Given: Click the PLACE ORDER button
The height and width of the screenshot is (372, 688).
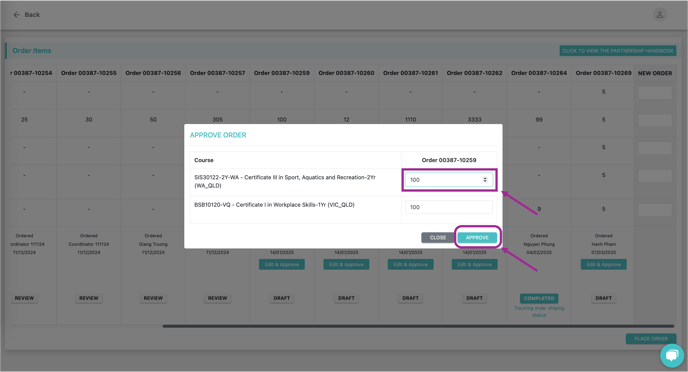Looking at the screenshot, I should (x=651, y=339).
